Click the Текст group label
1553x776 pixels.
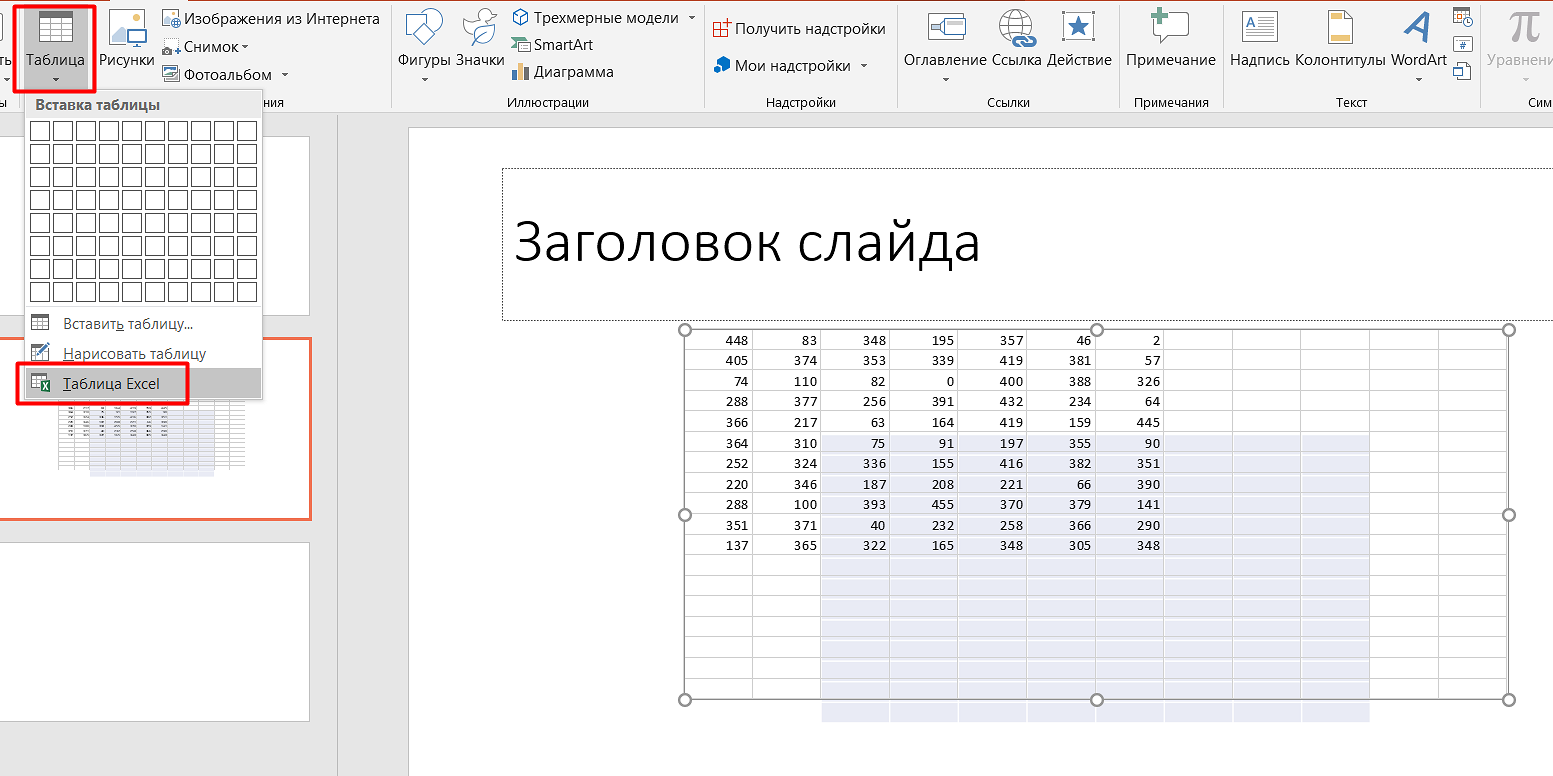(x=1351, y=103)
